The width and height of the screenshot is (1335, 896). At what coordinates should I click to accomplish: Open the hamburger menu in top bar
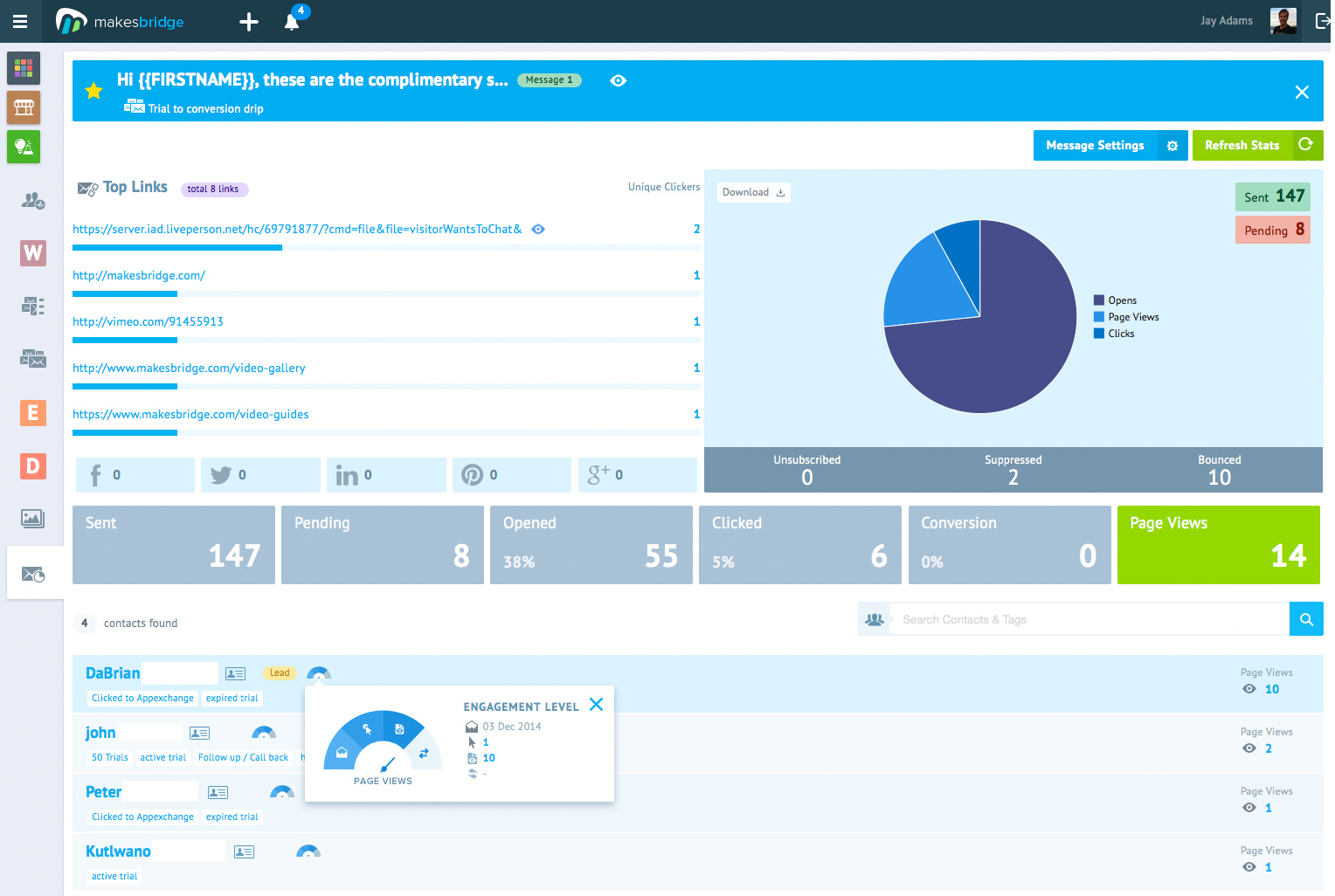20,22
